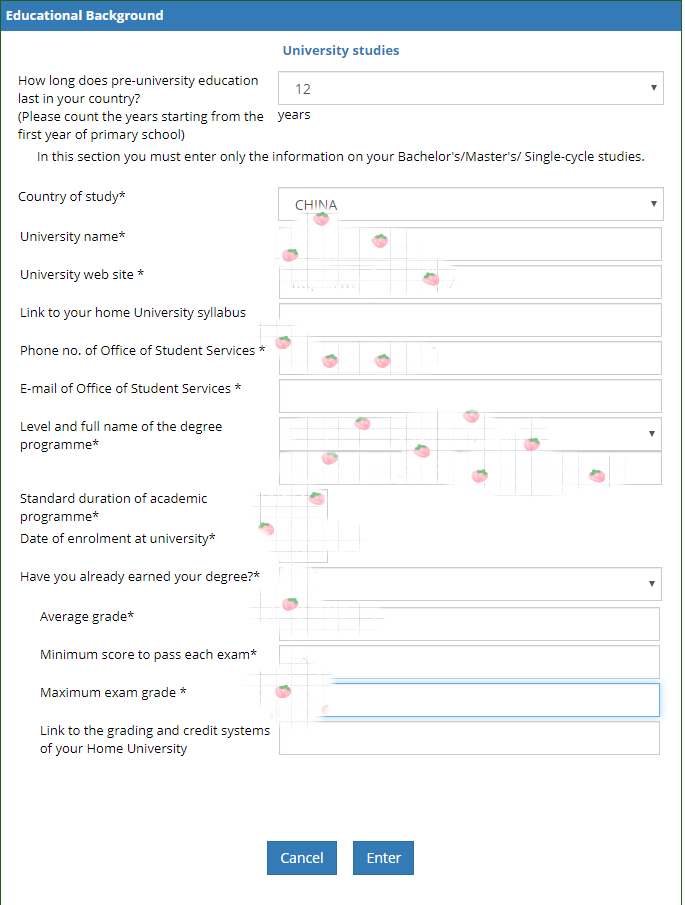Viewport: 685px width, 905px height.
Task: Focus the degree programme full name field
Action: tap(469, 468)
